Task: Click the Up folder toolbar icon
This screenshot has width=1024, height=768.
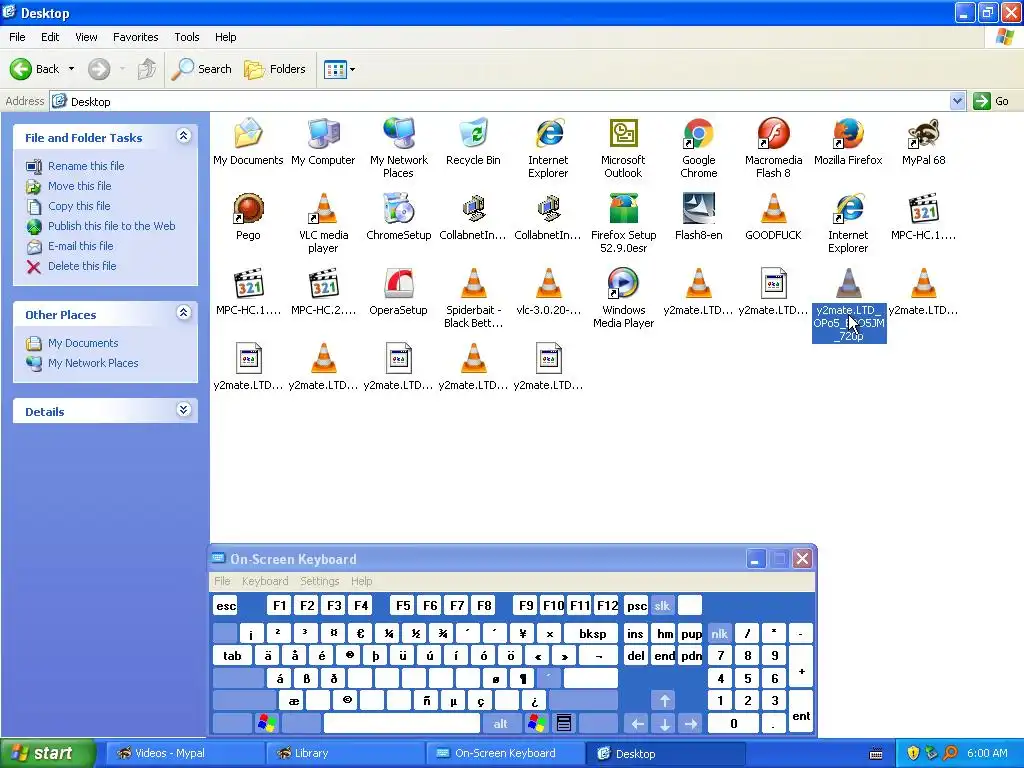Action: pos(146,69)
